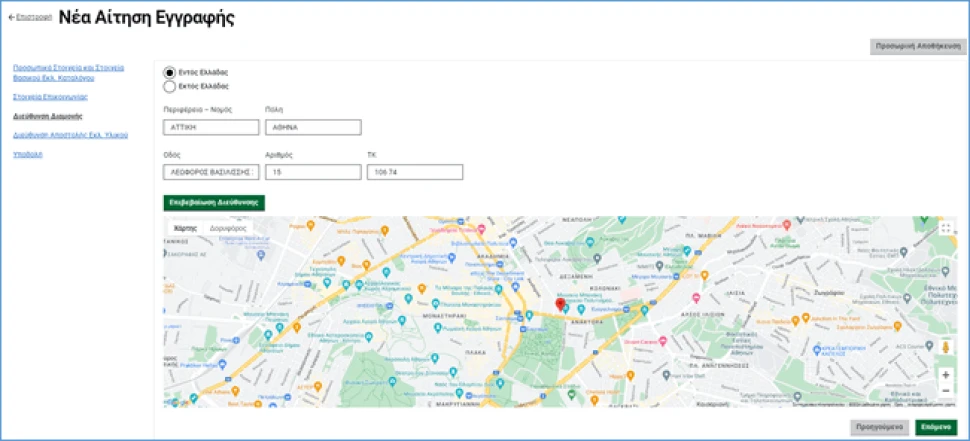Zoom in the map with plus button

(x=946, y=374)
